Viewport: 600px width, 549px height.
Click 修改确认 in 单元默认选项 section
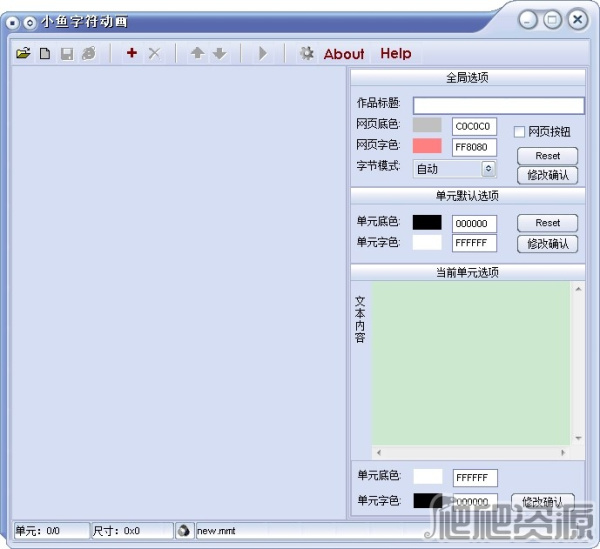coord(548,244)
